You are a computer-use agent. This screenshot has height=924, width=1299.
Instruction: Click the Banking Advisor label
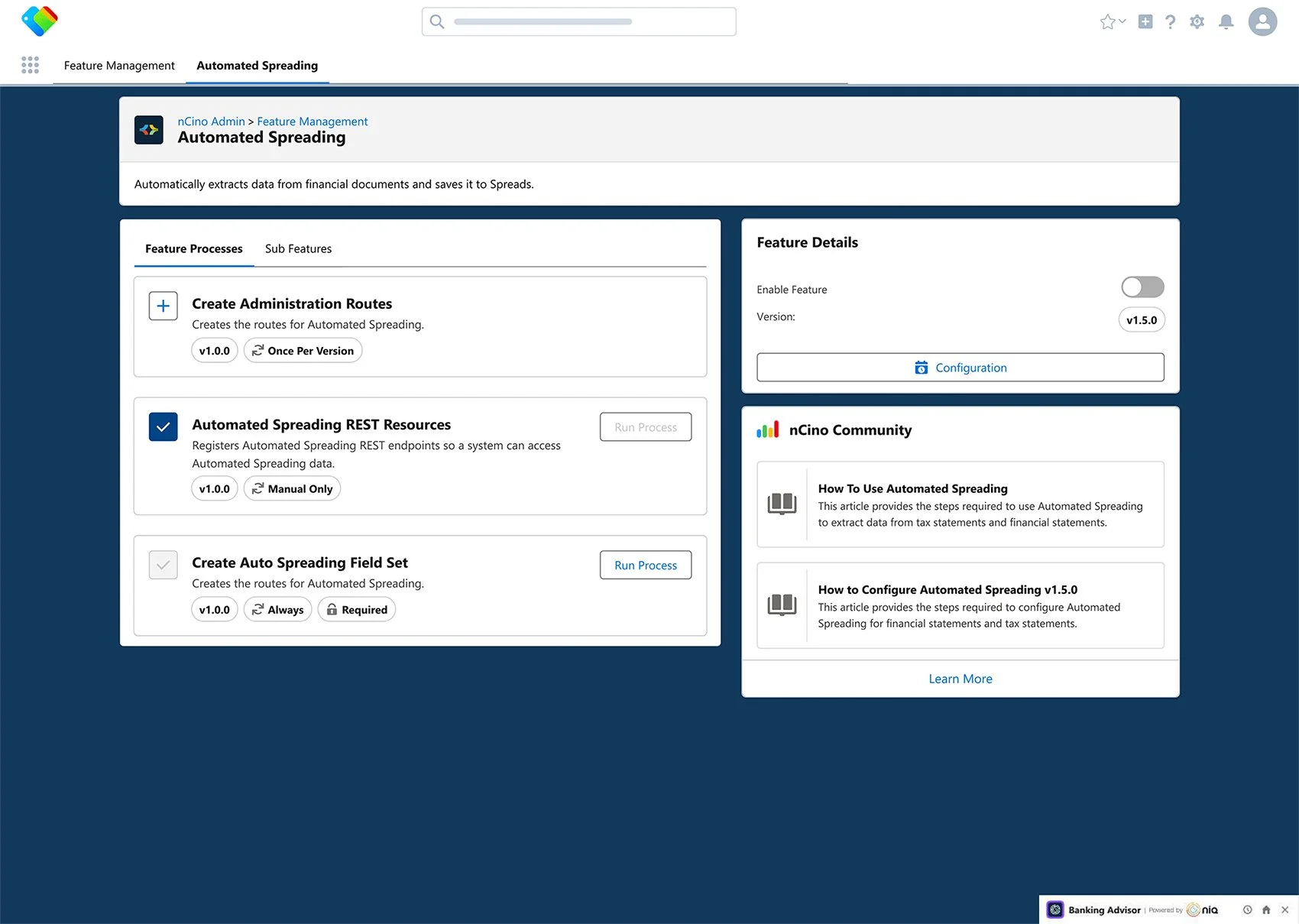click(x=1104, y=909)
